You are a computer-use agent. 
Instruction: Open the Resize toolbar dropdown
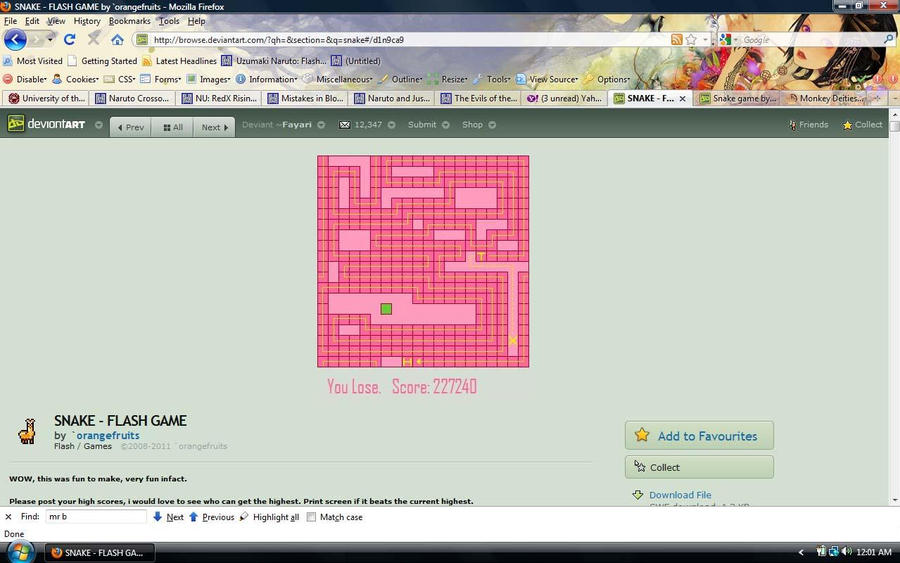(448, 79)
